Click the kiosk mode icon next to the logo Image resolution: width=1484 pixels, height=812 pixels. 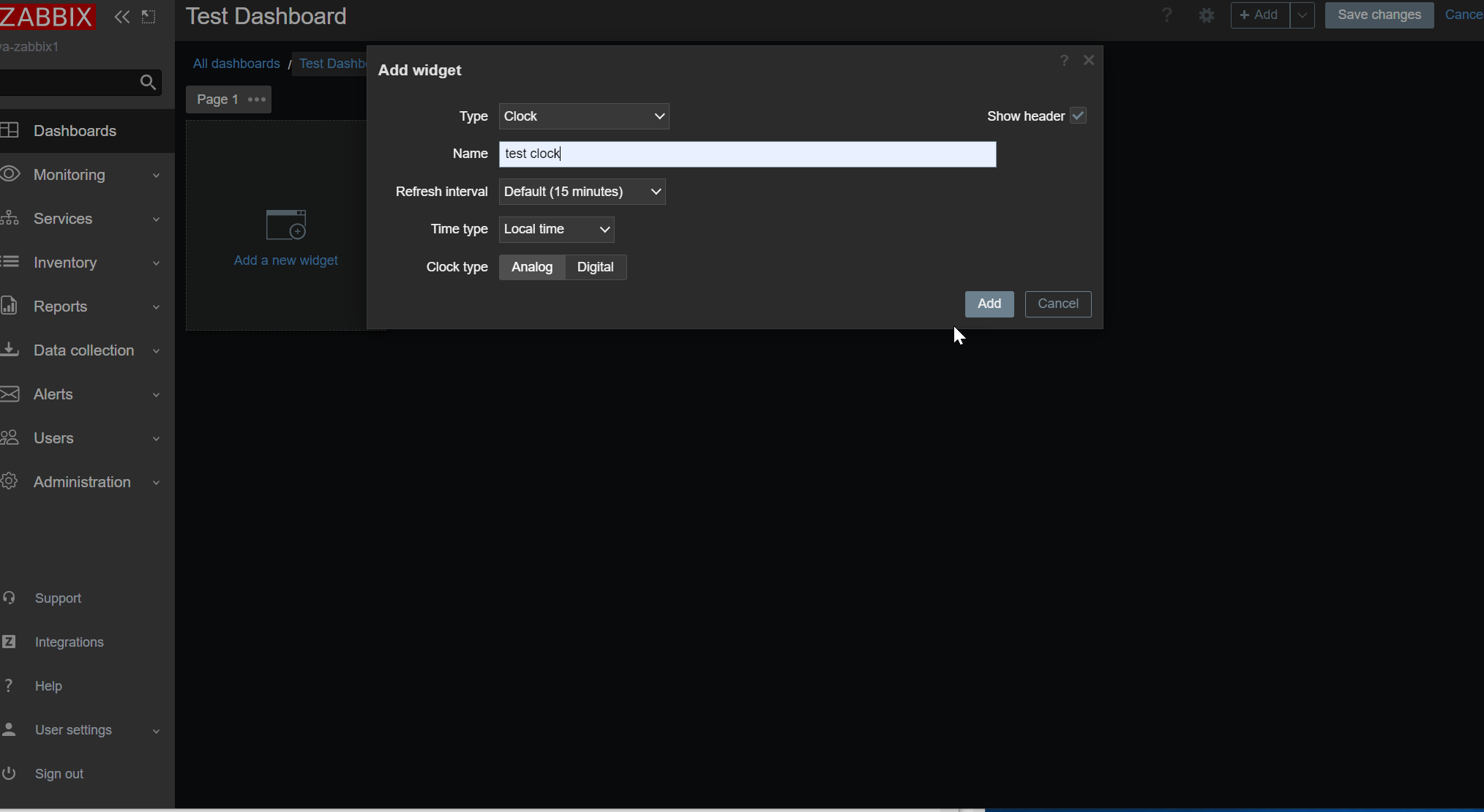pos(149,17)
